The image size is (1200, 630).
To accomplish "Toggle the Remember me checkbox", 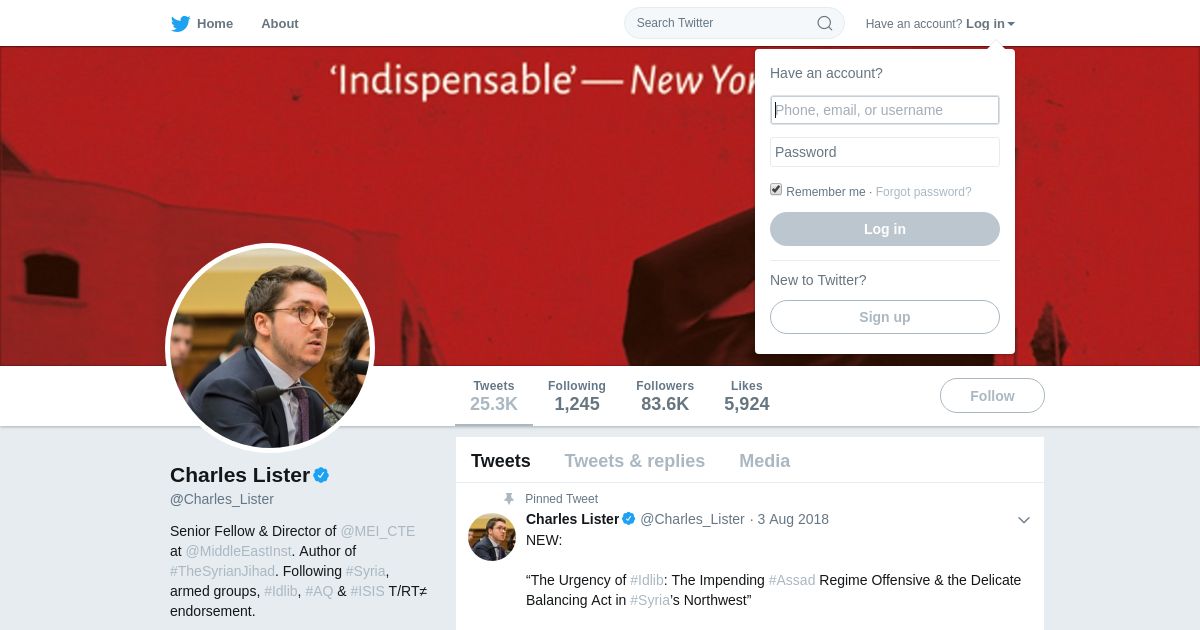I will pos(776,190).
